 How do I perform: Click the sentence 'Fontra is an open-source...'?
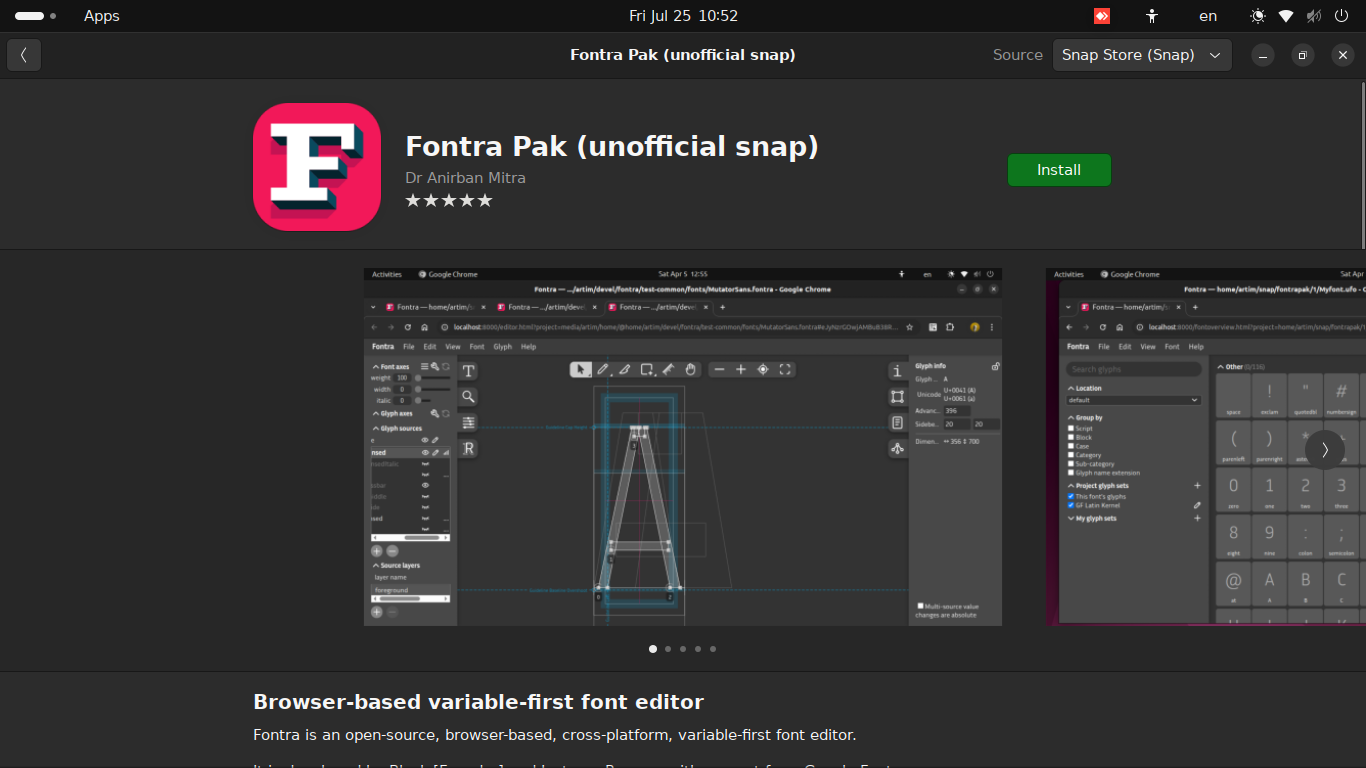click(555, 735)
